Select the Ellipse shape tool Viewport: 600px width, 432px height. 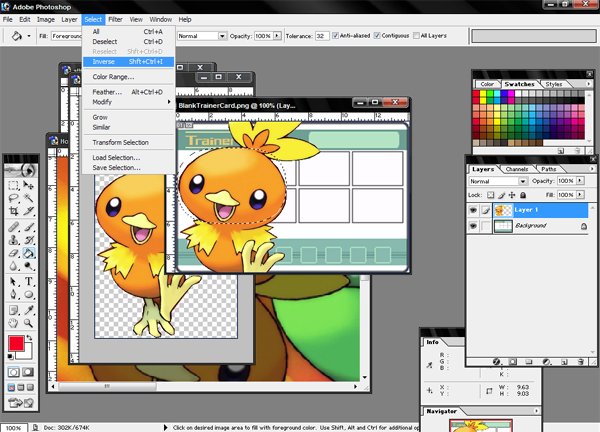[28, 295]
